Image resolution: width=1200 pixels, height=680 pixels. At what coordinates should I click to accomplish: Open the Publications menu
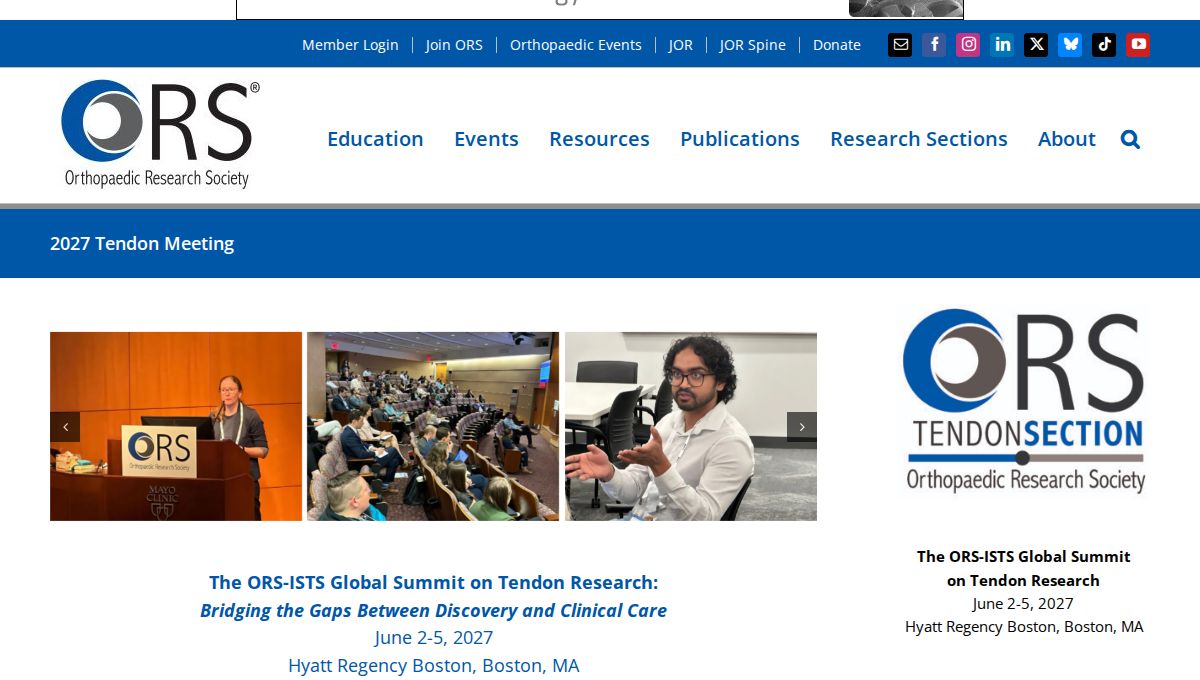(x=740, y=139)
